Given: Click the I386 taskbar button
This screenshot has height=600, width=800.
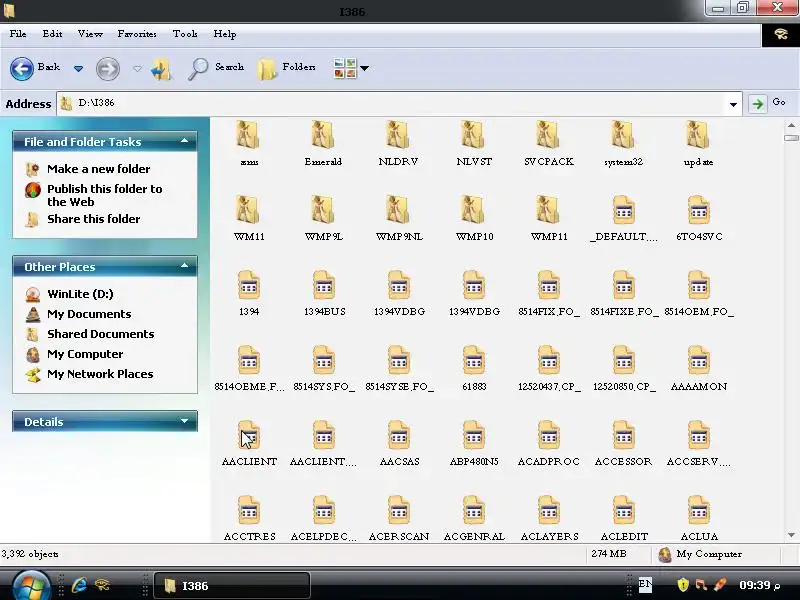Looking at the screenshot, I should (232, 585).
